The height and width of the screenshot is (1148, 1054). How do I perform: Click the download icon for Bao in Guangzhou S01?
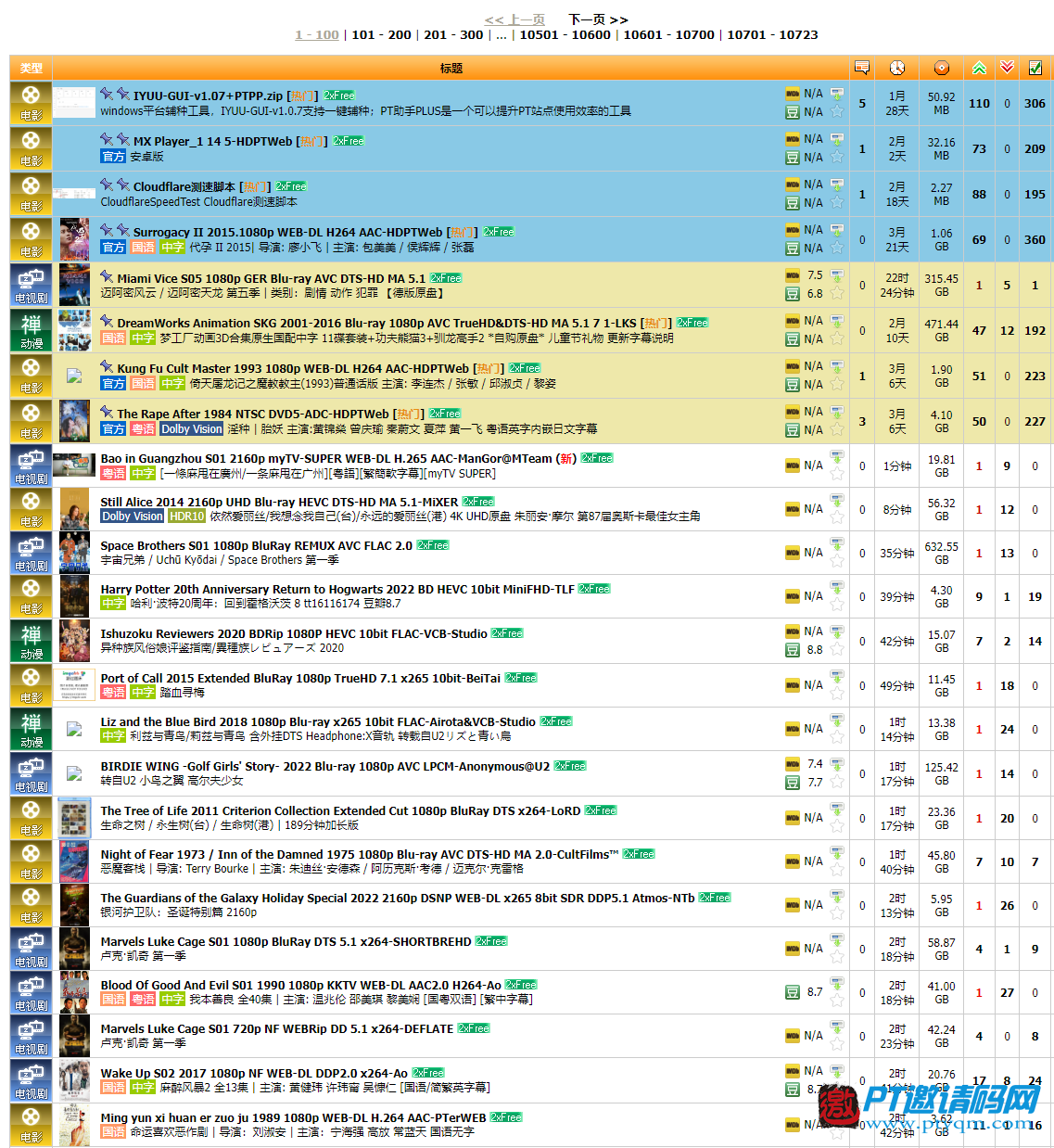point(837,456)
